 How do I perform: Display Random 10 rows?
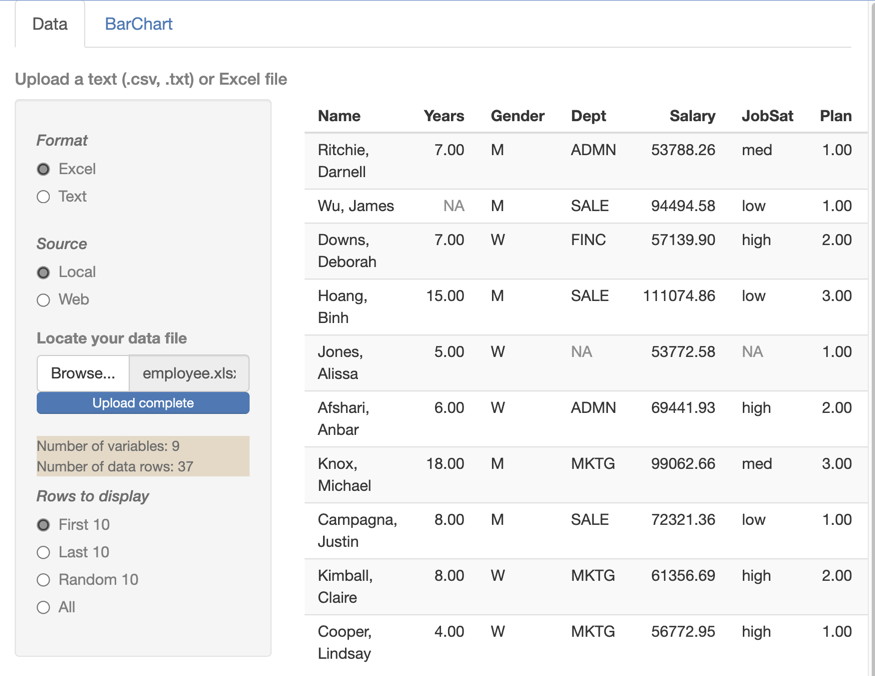pyautogui.click(x=43, y=580)
